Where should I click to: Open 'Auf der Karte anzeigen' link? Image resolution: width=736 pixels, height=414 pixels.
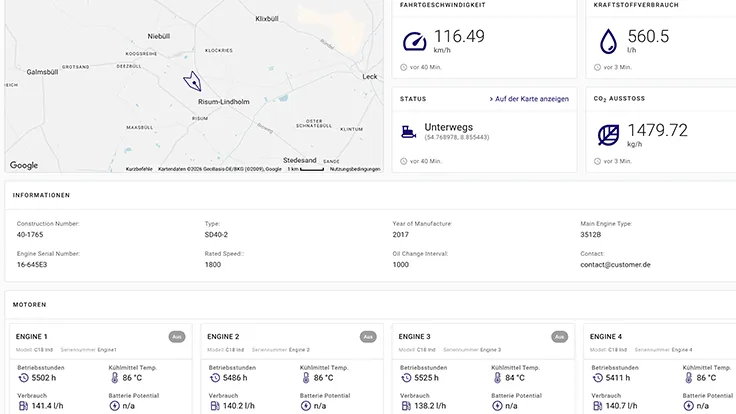[x=529, y=99]
